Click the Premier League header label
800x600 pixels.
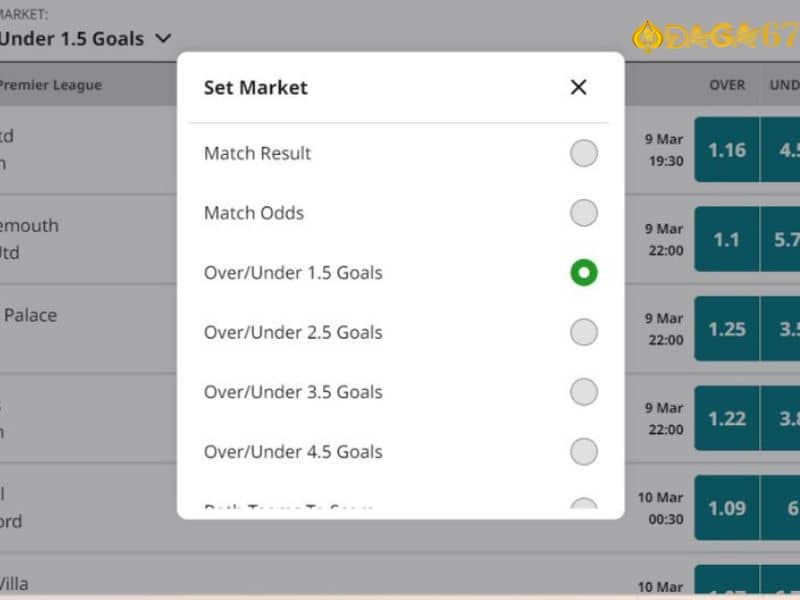click(51, 85)
